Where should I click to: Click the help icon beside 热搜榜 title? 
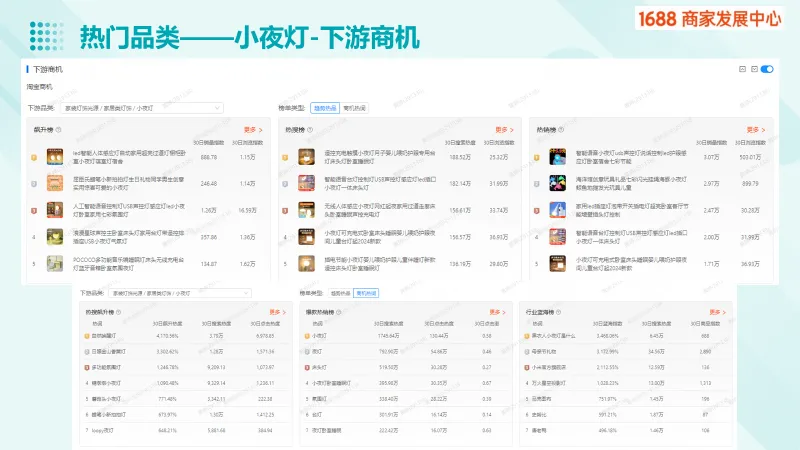pyautogui.click(x=308, y=130)
